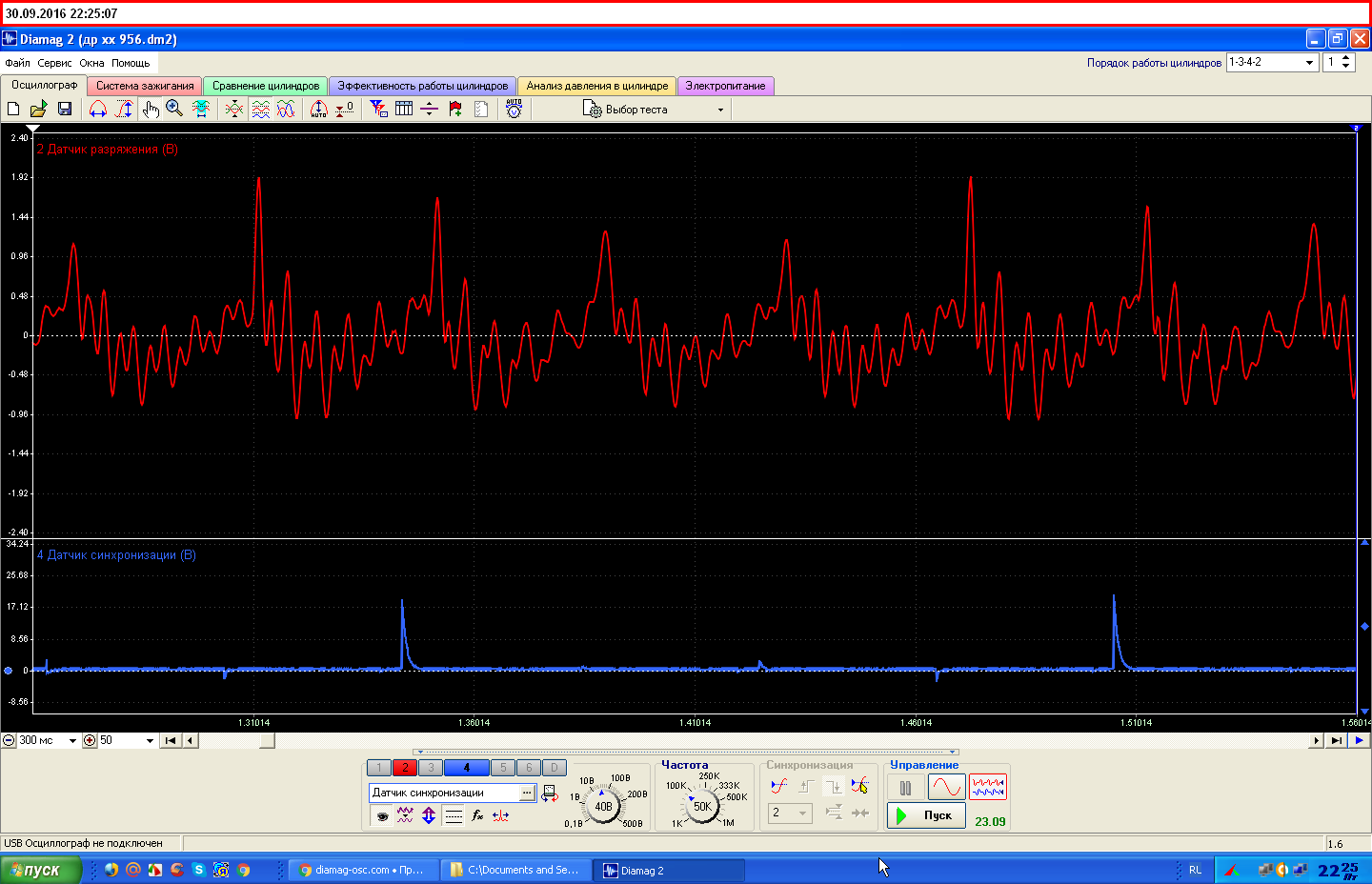Toggle channel D button
The height and width of the screenshot is (884, 1372).
(x=555, y=768)
